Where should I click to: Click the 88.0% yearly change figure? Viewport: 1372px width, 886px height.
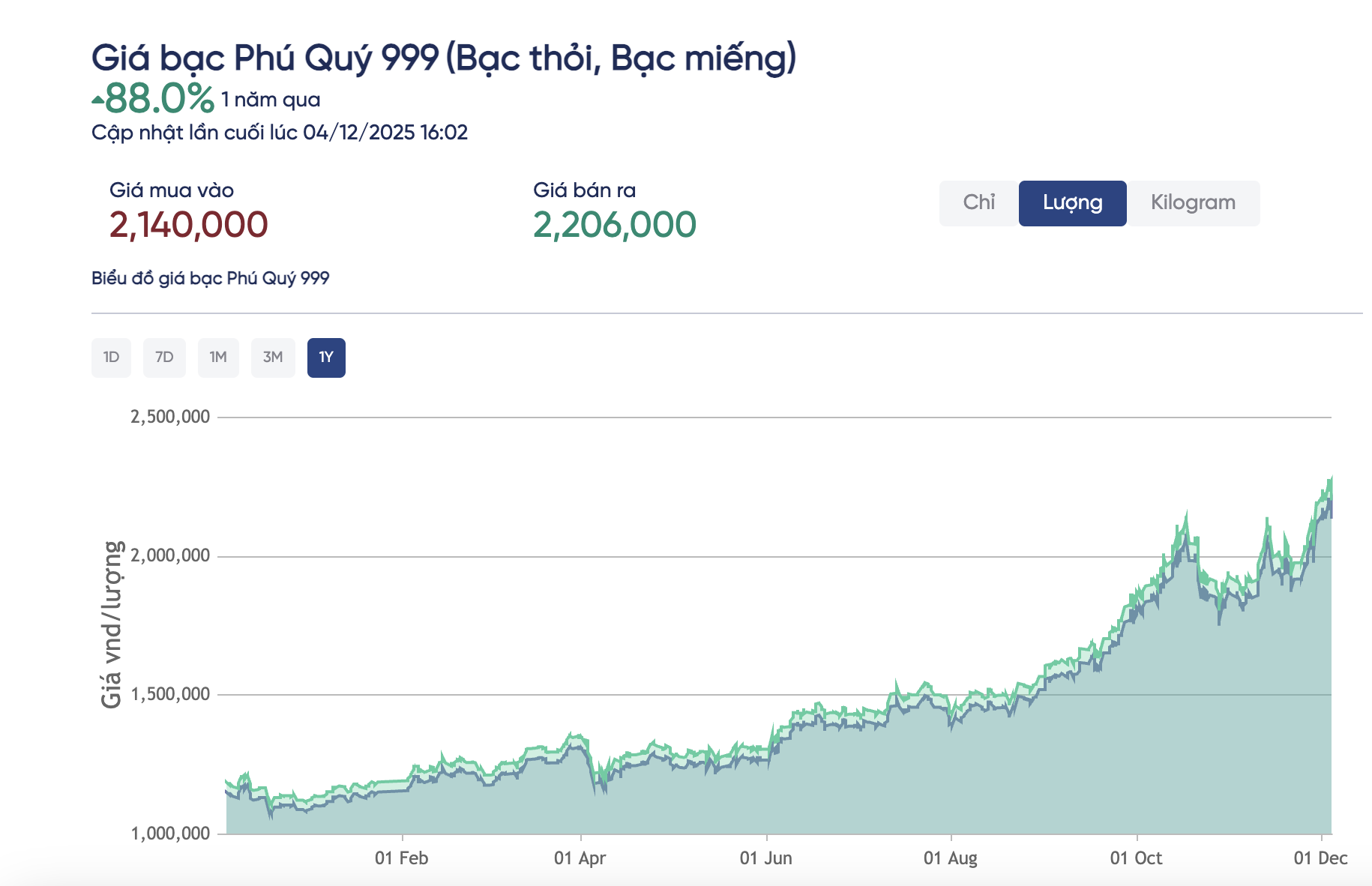[160, 99]
